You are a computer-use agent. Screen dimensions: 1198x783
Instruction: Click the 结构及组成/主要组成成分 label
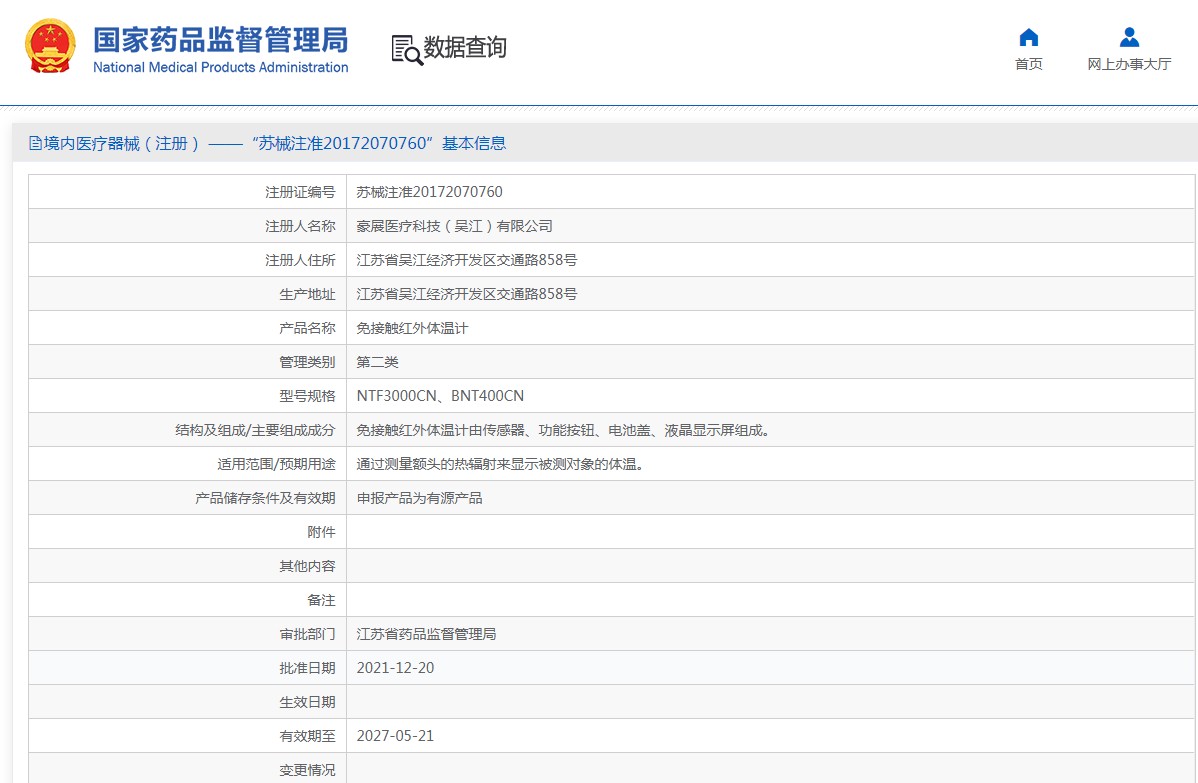coord(255,430)
